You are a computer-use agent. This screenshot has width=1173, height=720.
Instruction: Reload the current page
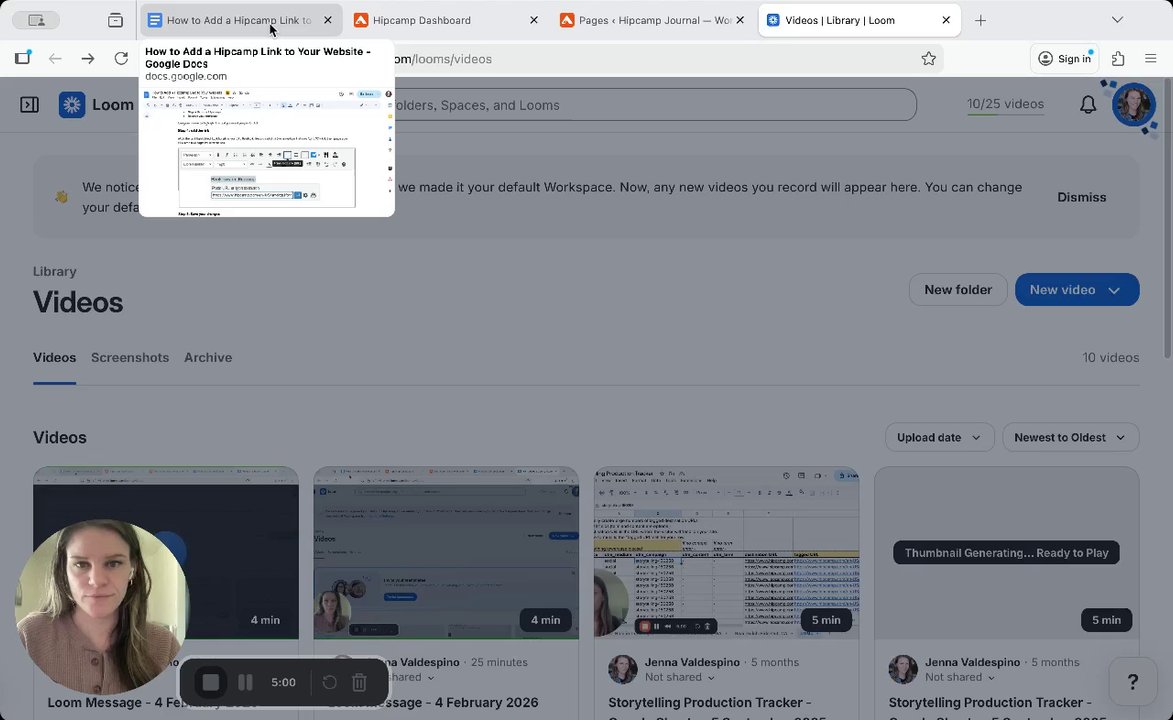(120, 58)
